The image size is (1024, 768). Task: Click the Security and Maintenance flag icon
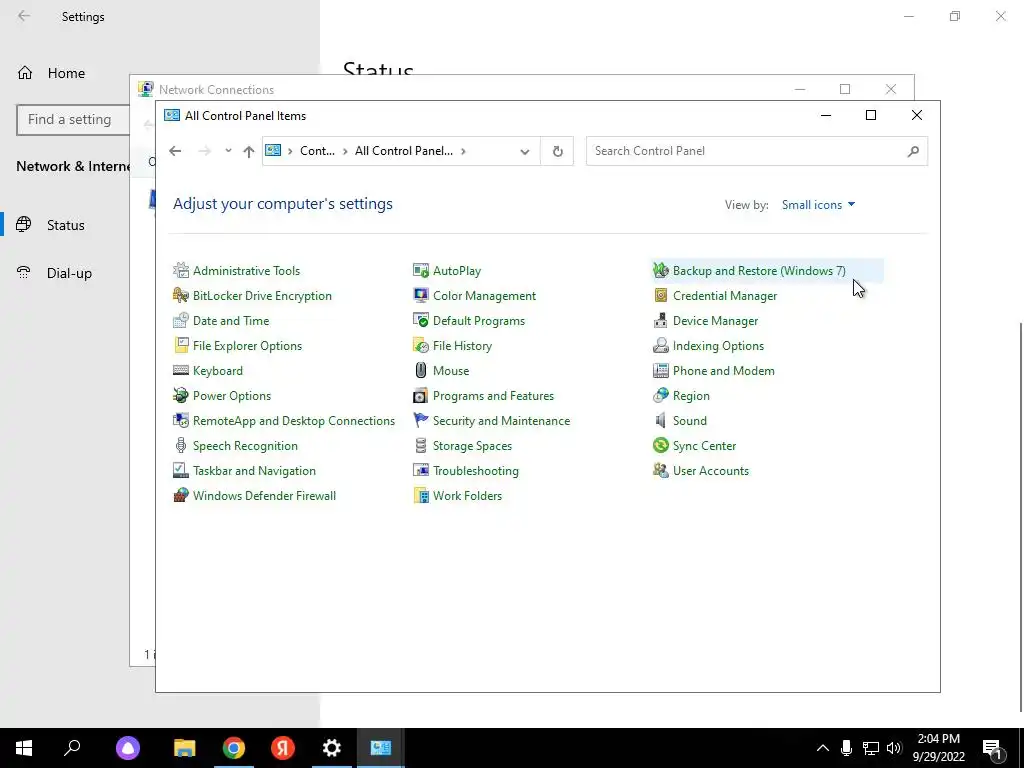pyautogui.click(x=421, y=421)
